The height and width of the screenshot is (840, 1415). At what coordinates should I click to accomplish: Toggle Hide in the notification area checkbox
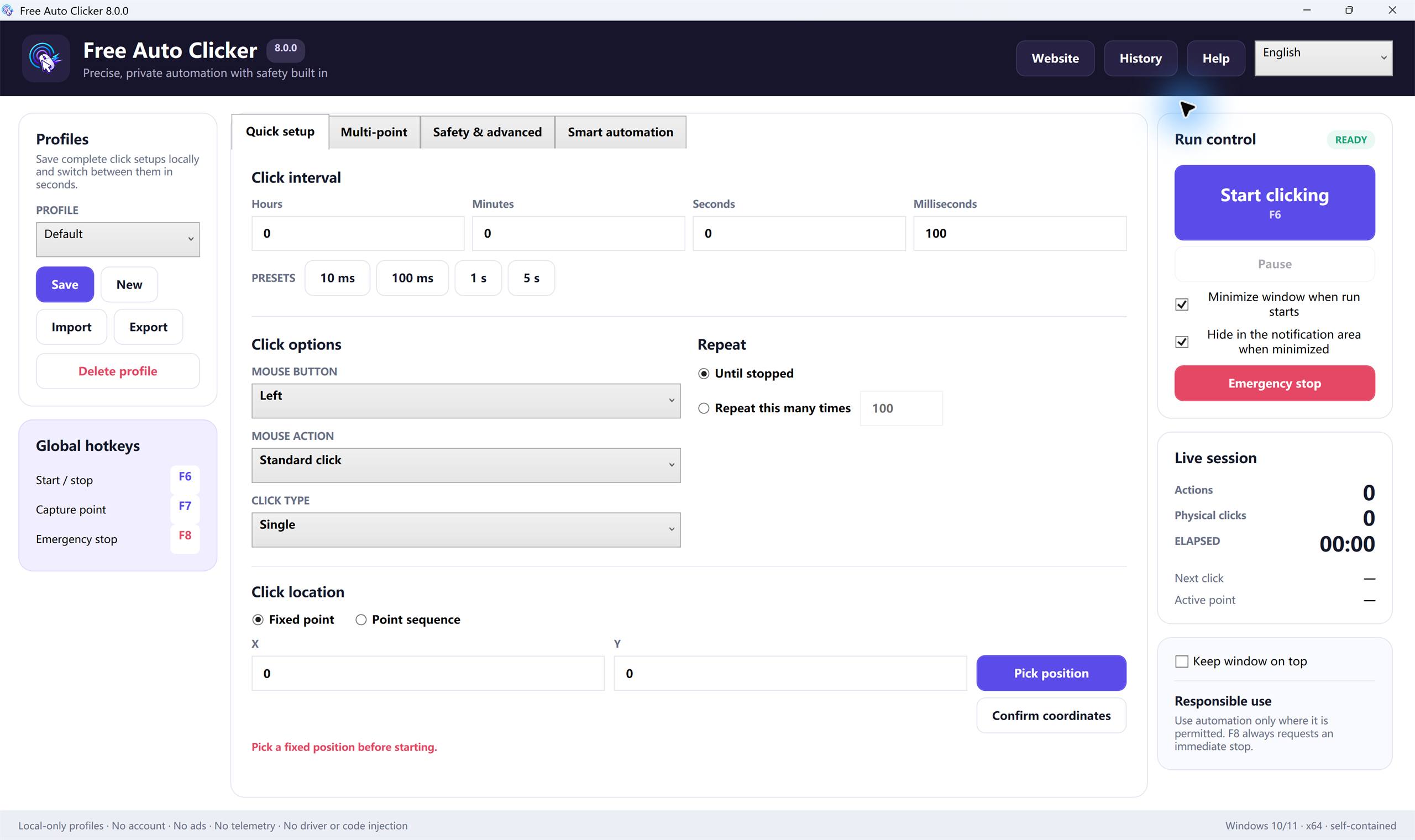pos(1182,342)
